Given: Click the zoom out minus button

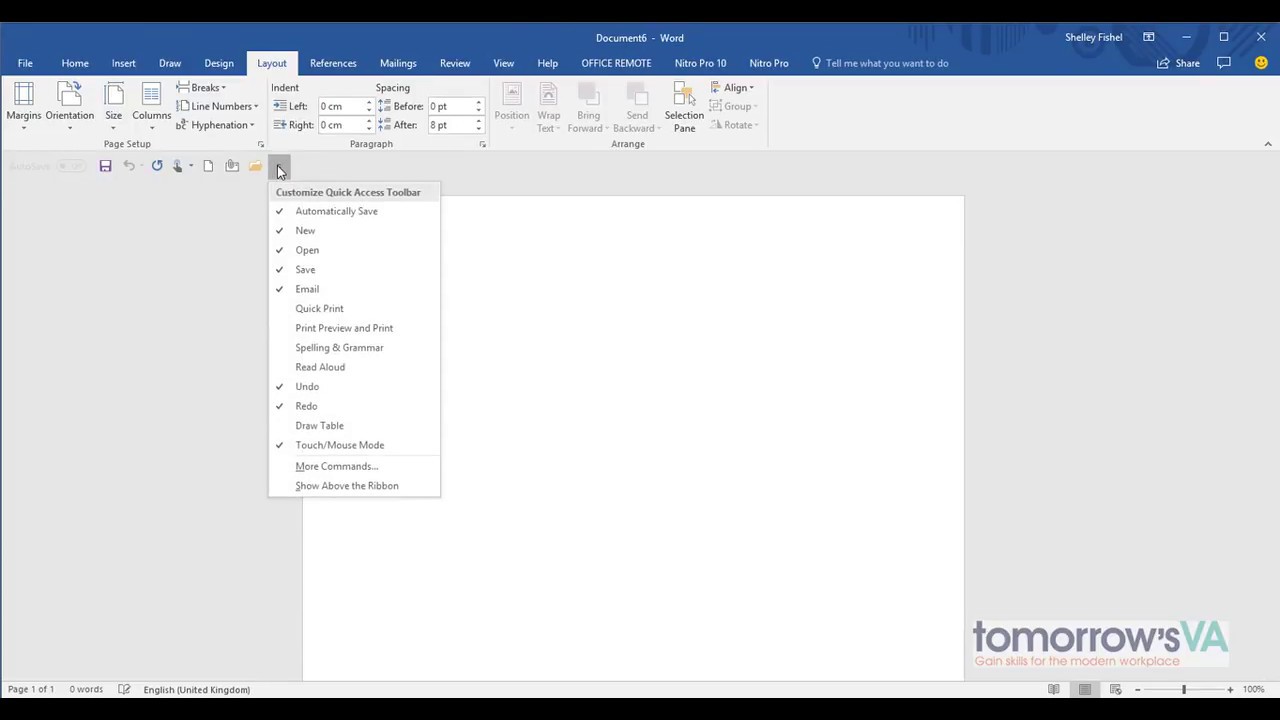Looking at the screenshot, I should [x=1137, y=689].
